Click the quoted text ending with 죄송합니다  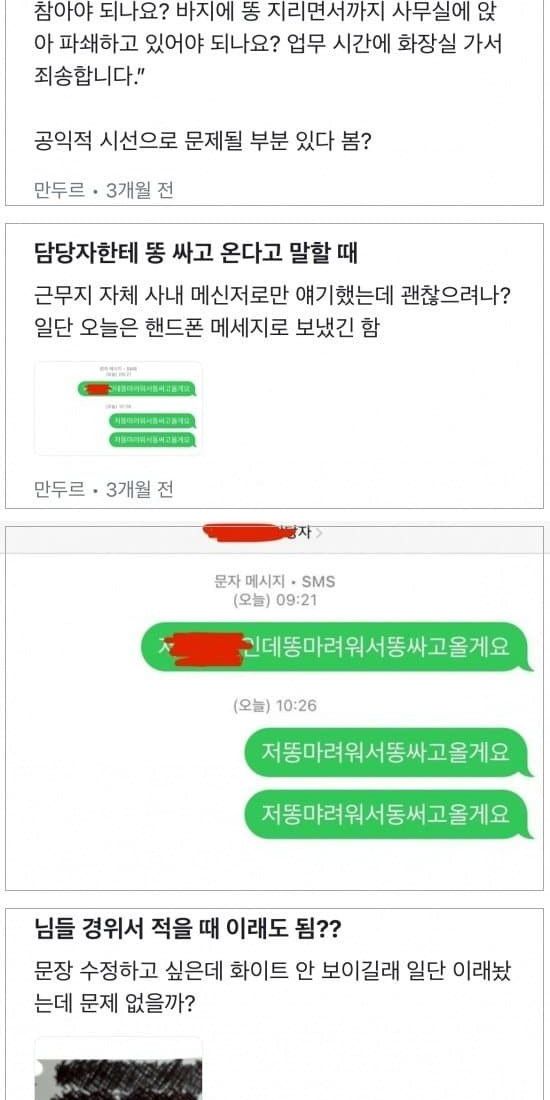pyautogui.click(x=268, y=43)
